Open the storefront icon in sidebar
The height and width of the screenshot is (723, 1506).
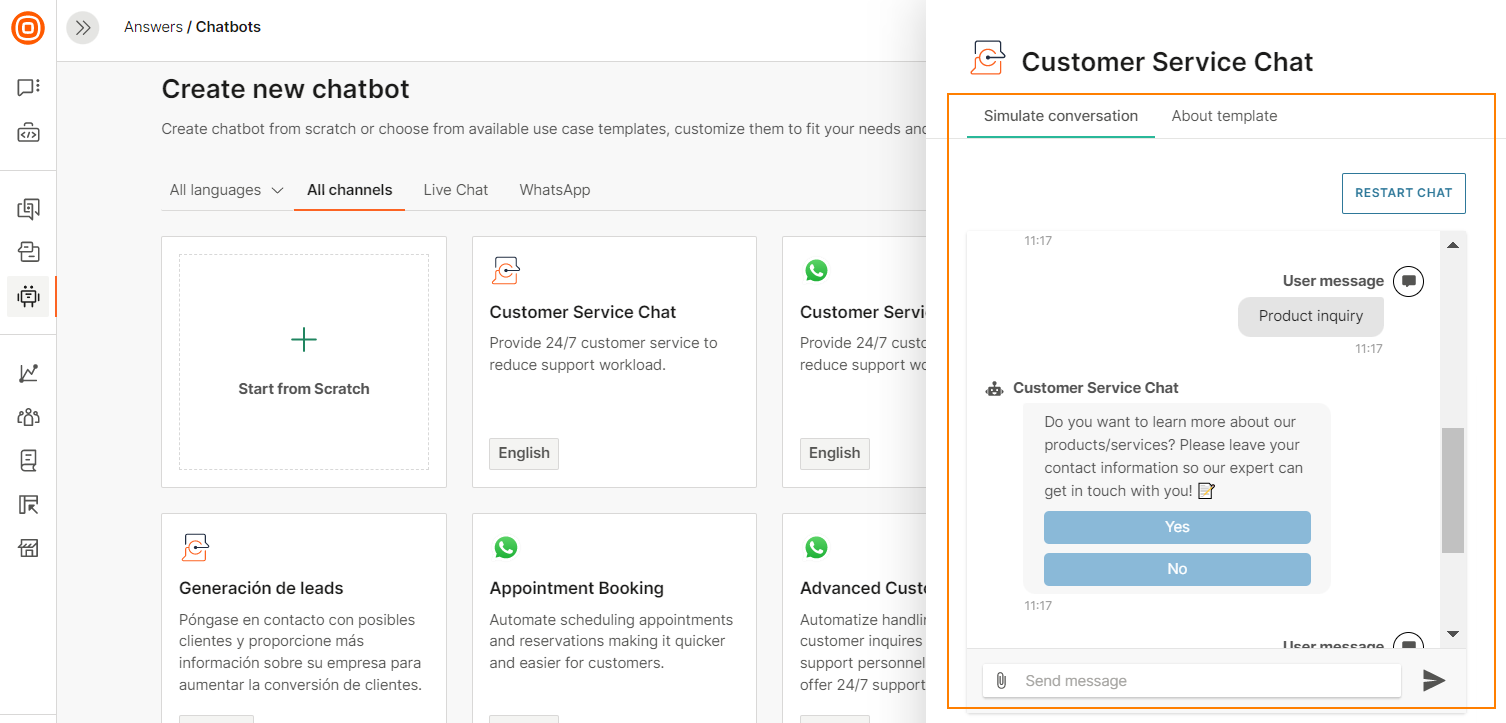[28, 548]
